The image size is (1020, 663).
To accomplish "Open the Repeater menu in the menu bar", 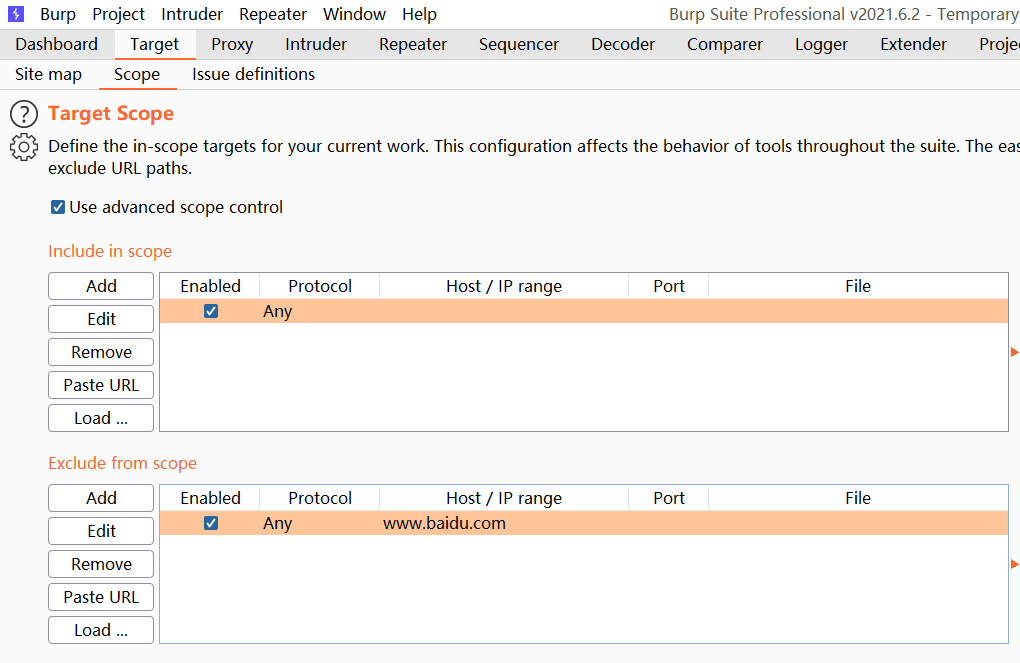I will coord(273,14).
